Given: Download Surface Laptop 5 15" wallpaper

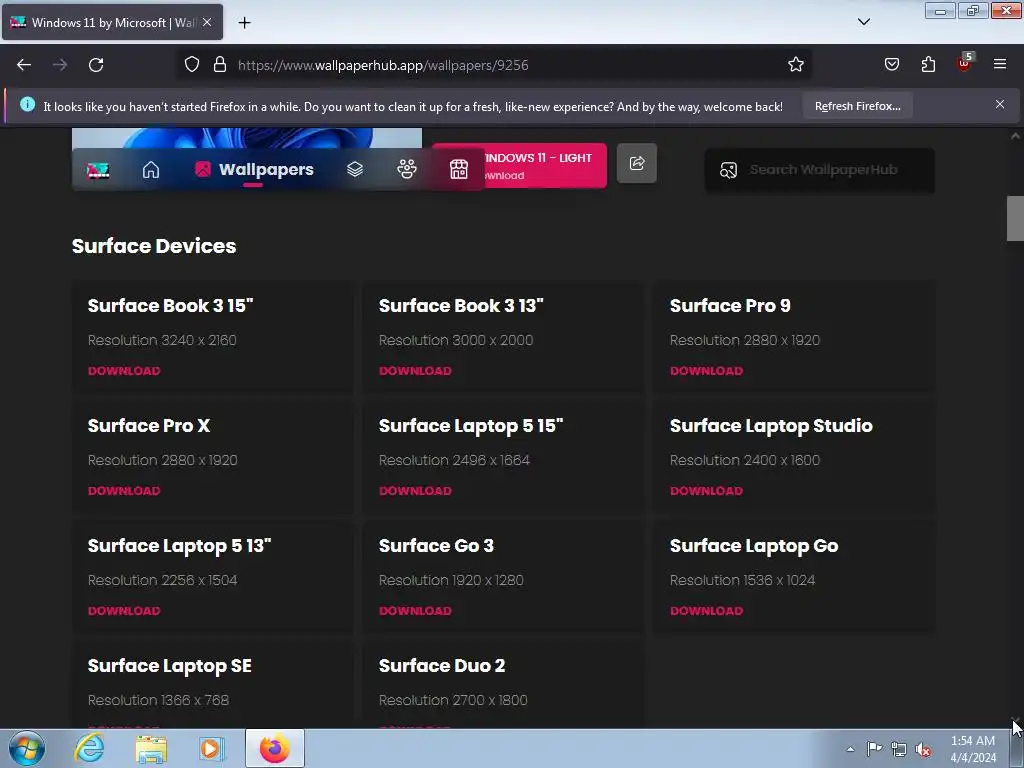Looking at the screenshot, I should [x=415, y=491].
